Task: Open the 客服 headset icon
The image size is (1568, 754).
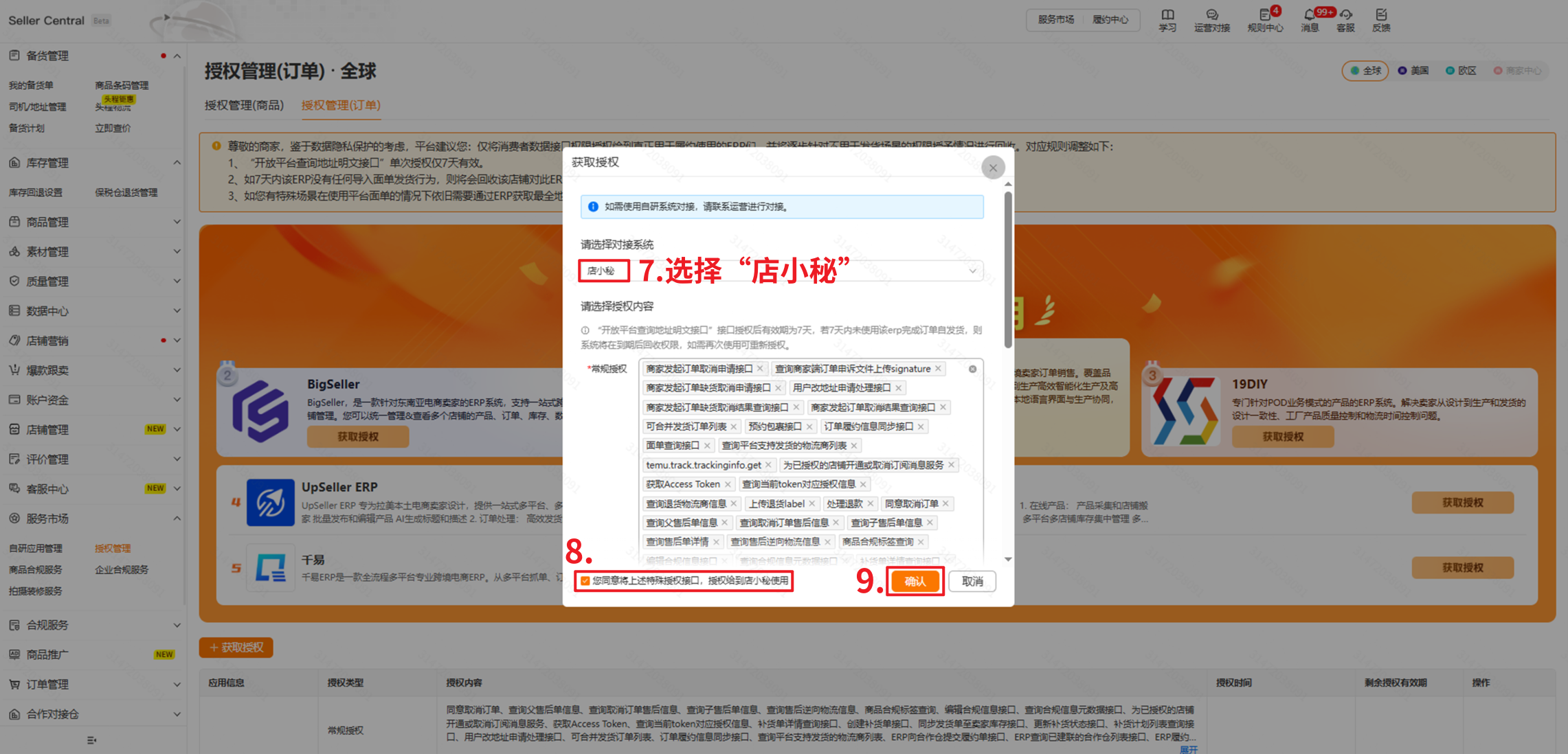Action: (1345, 15)
